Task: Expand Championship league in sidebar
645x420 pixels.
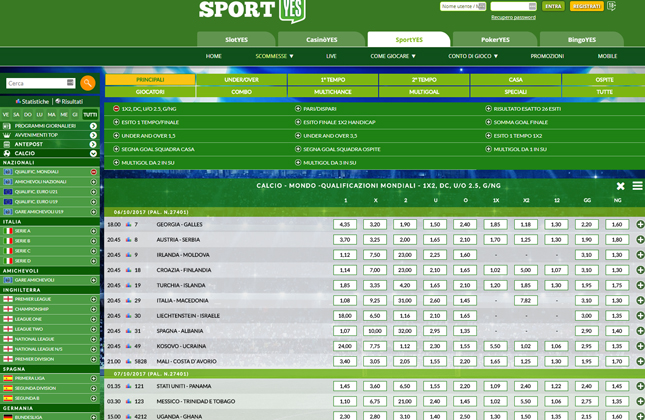Action: (x=93, y=309)
